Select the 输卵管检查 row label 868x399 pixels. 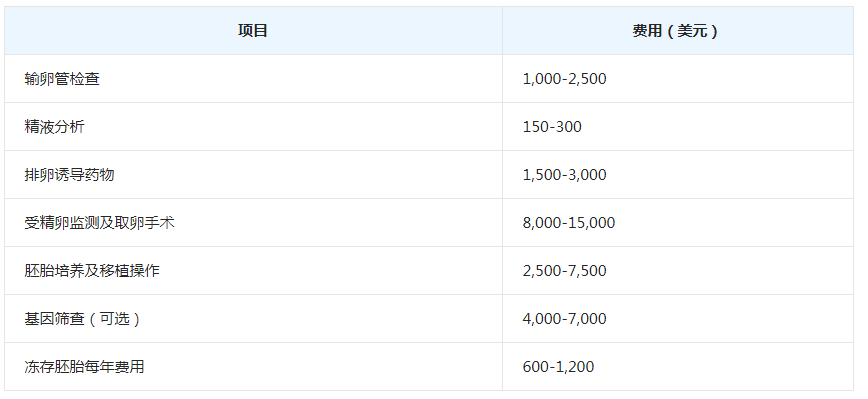(62, 79)
